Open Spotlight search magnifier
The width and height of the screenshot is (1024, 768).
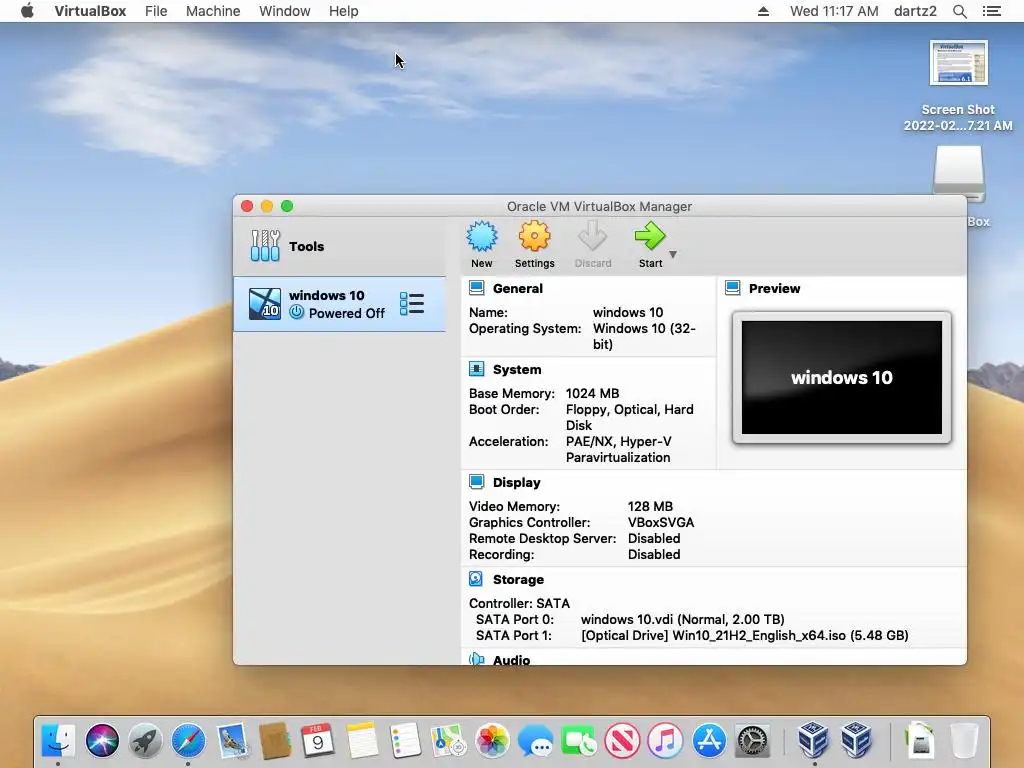[x=959, y=11]
